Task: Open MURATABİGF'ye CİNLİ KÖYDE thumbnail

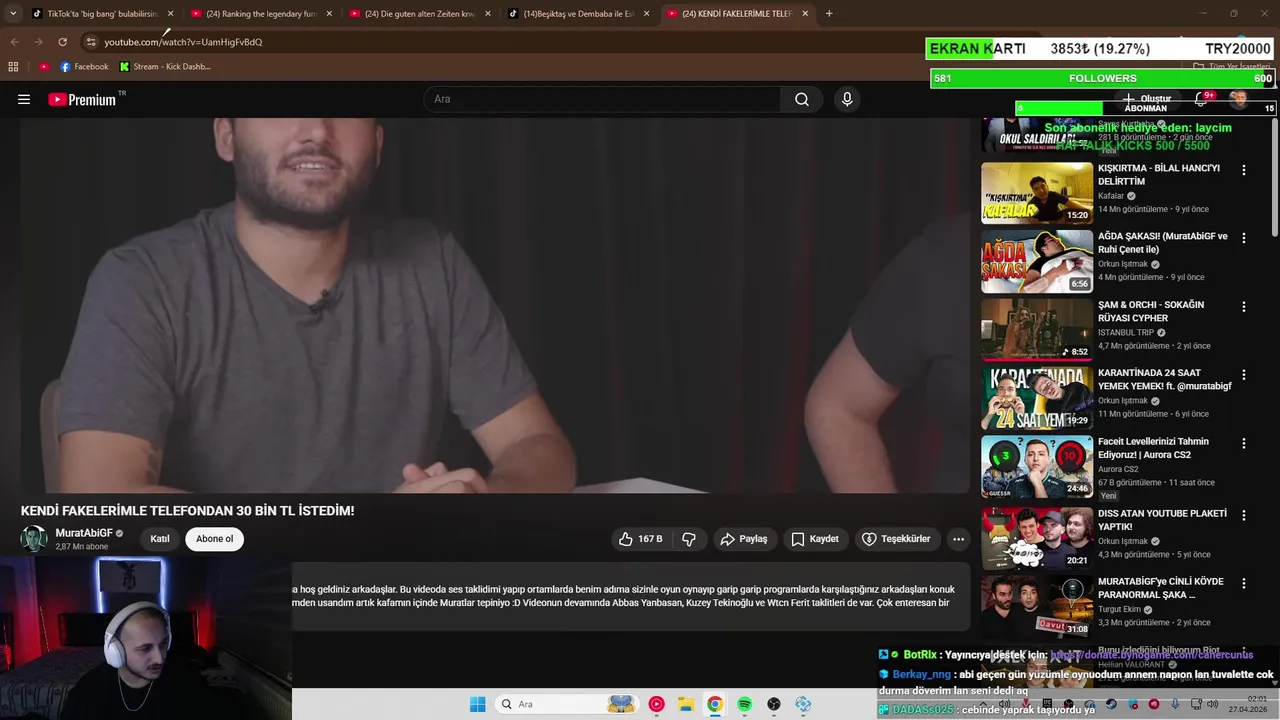Action: tap(1037, 606)
